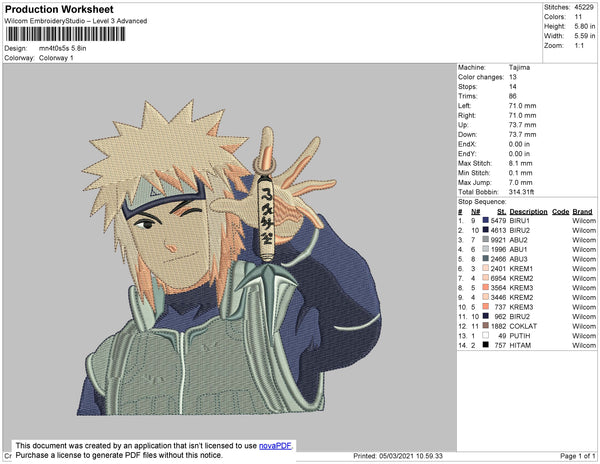Select the PUTIH white swatch

pos(486,335)
